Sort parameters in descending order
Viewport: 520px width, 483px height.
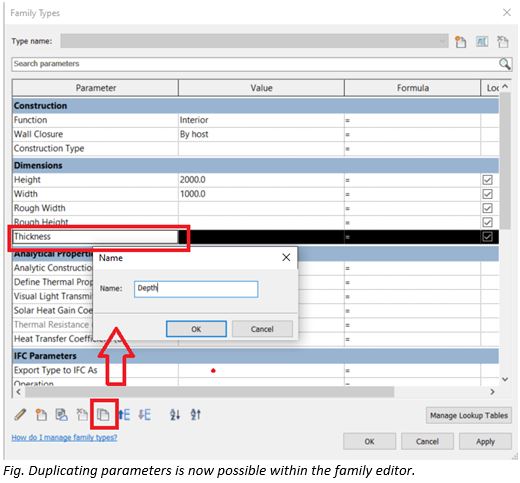point(195,415)
